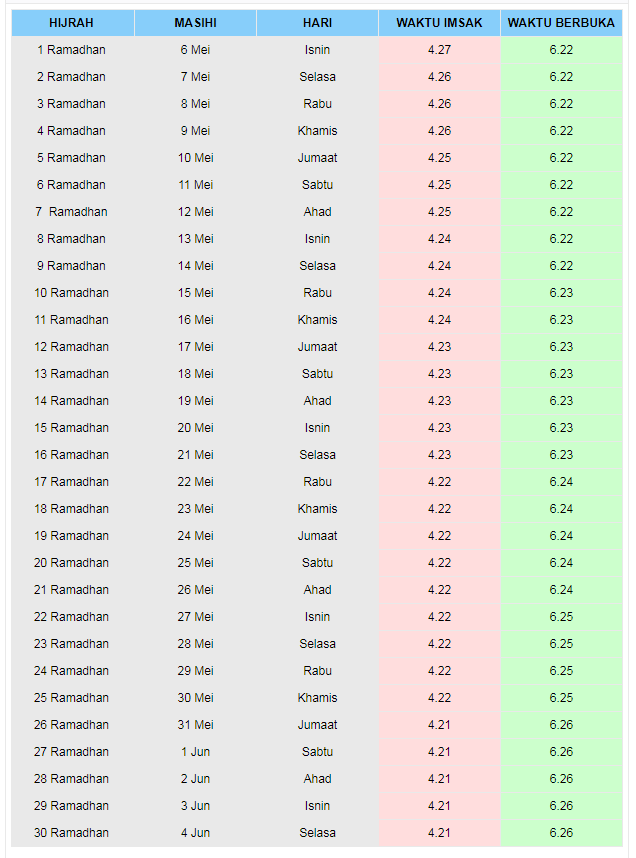Click the WAKTU BERBUKA column header
The width and height of the screenshot is (636, 858).
pos(561,23)
